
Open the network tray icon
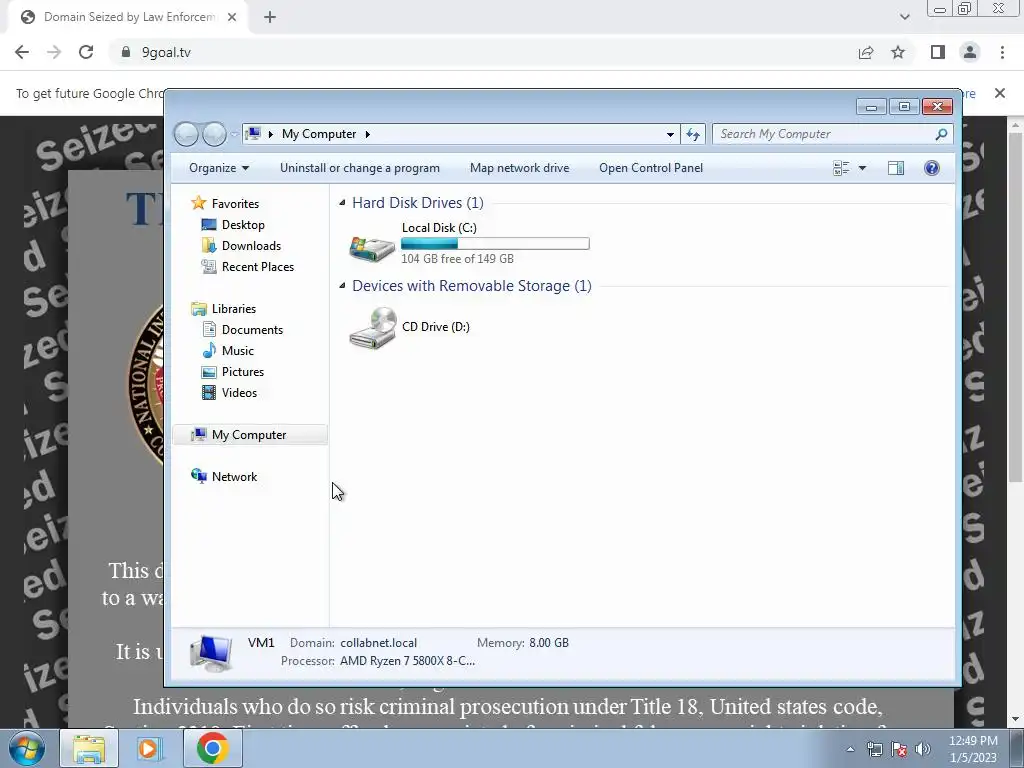point(874,749)
